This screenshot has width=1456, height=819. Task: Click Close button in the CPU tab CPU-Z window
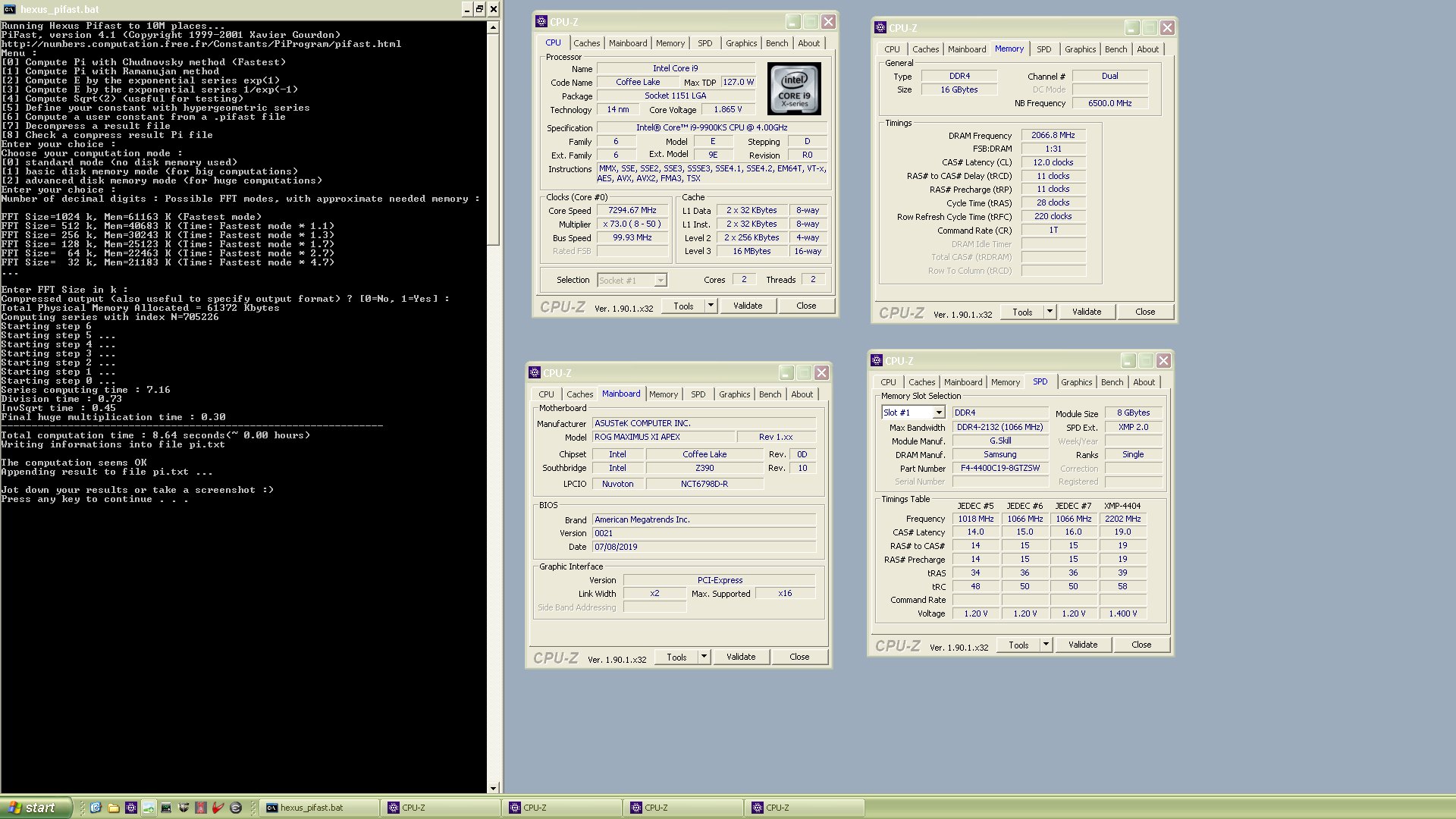[806, 306]
